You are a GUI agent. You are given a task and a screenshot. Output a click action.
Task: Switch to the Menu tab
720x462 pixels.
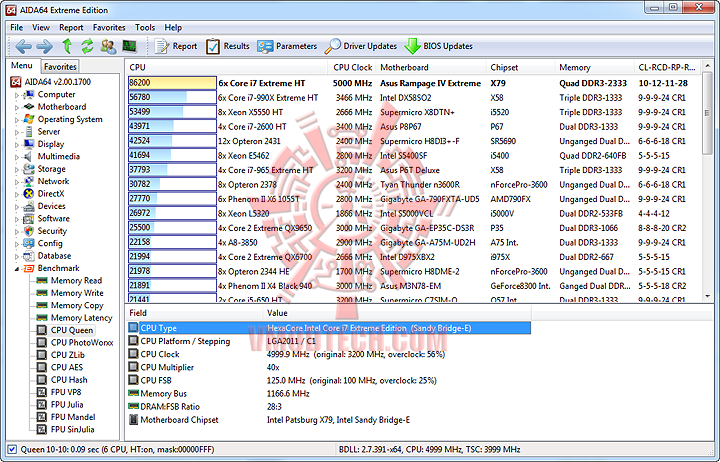[22, 66]
